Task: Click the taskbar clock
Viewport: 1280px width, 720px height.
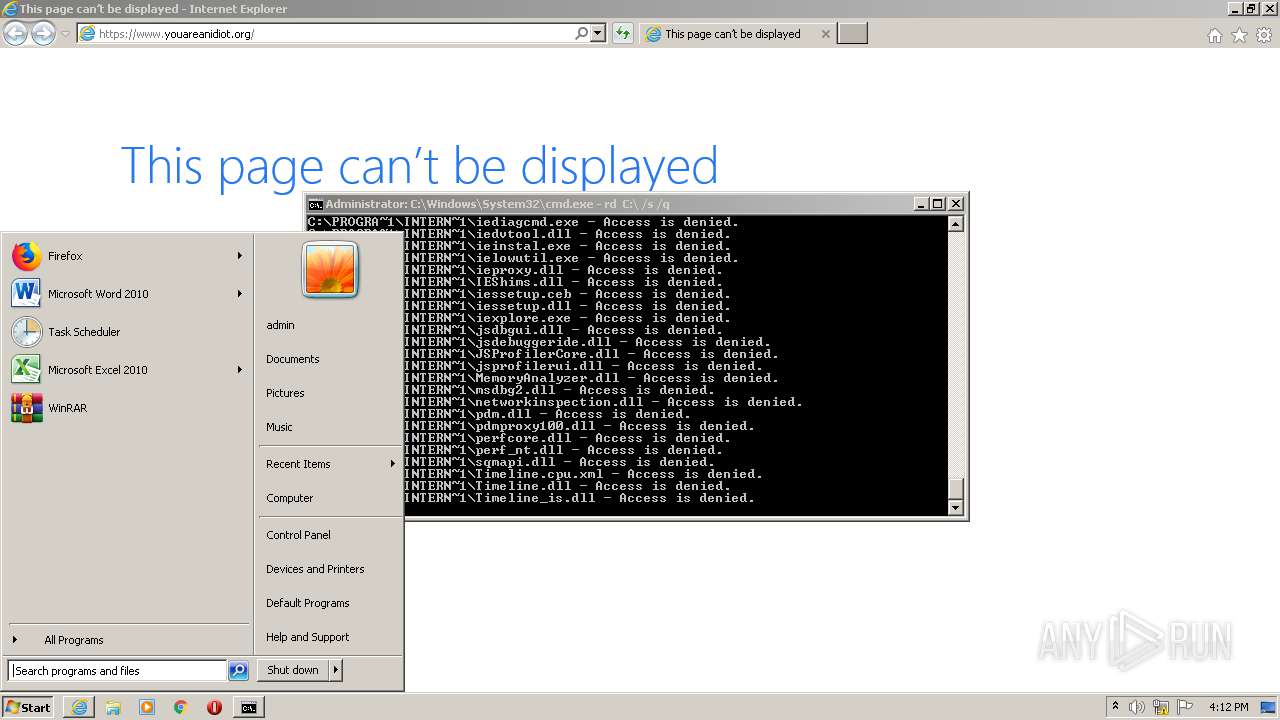Action: 1228,707
